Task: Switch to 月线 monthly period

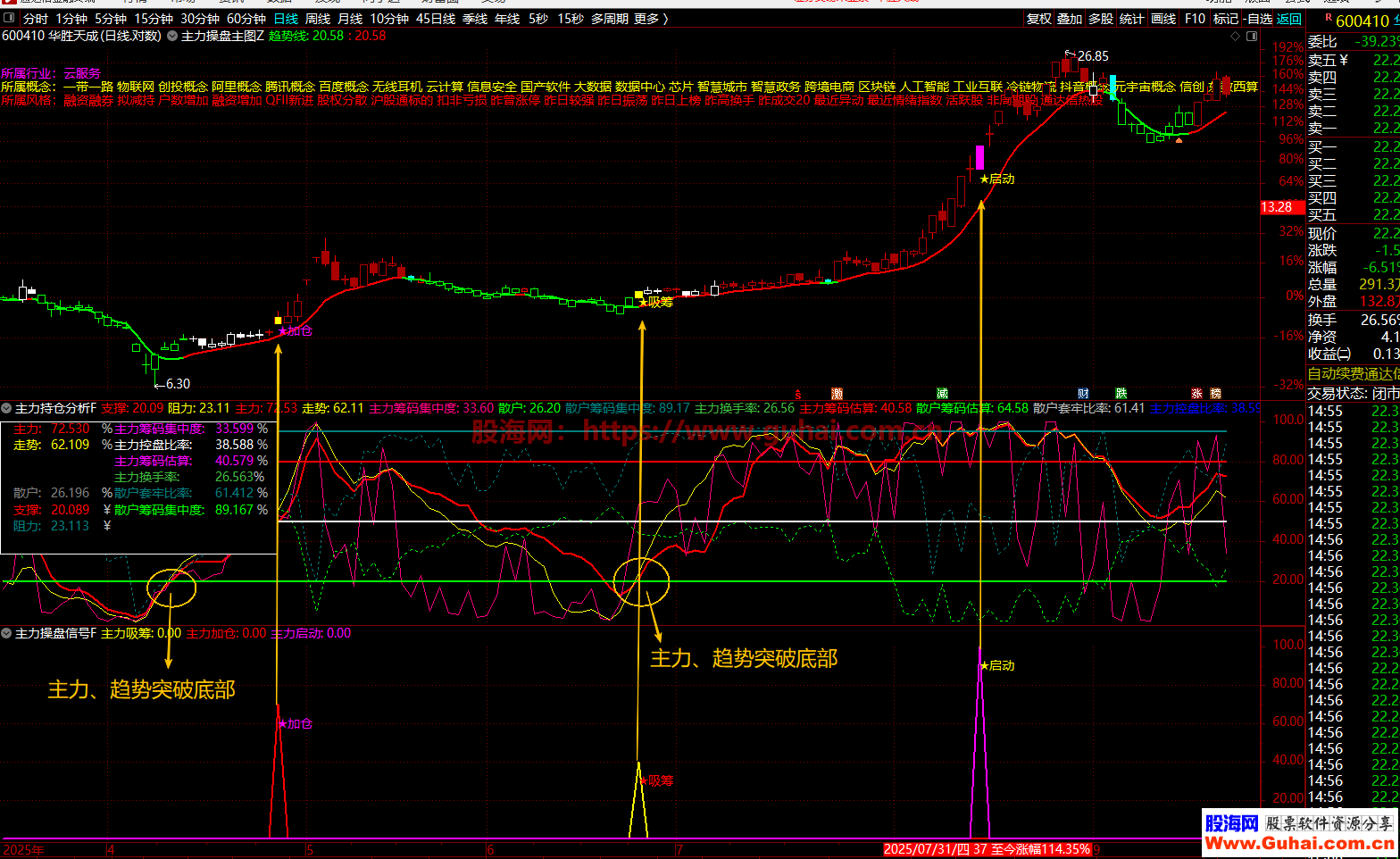Action: click(x=350, y=18)
